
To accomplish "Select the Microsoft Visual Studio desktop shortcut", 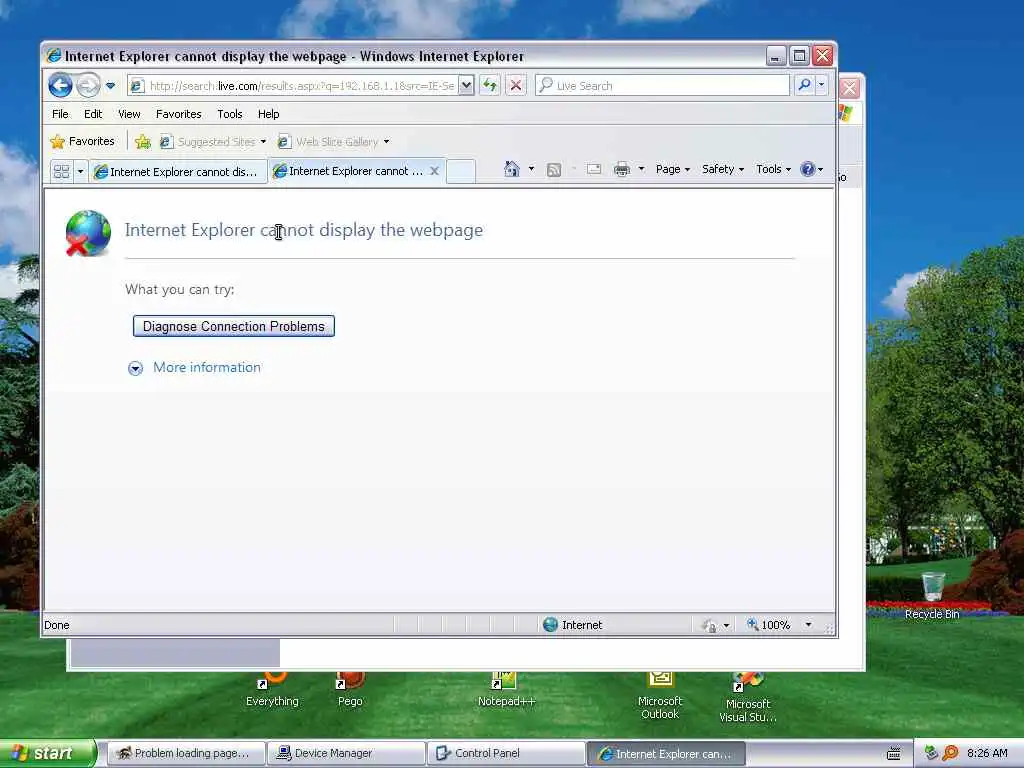I will click(748, 697).
